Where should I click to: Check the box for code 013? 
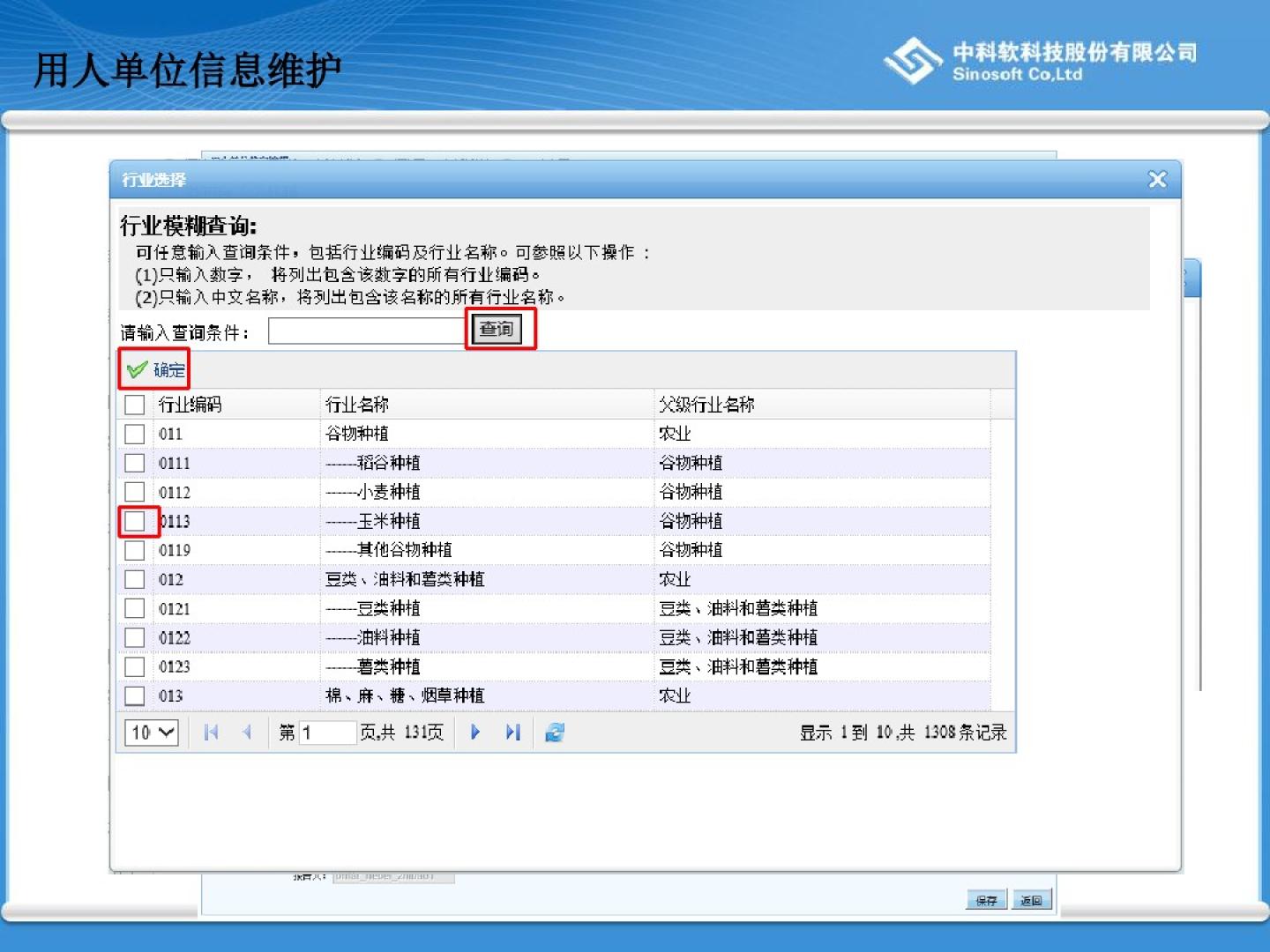coord(135,695)
